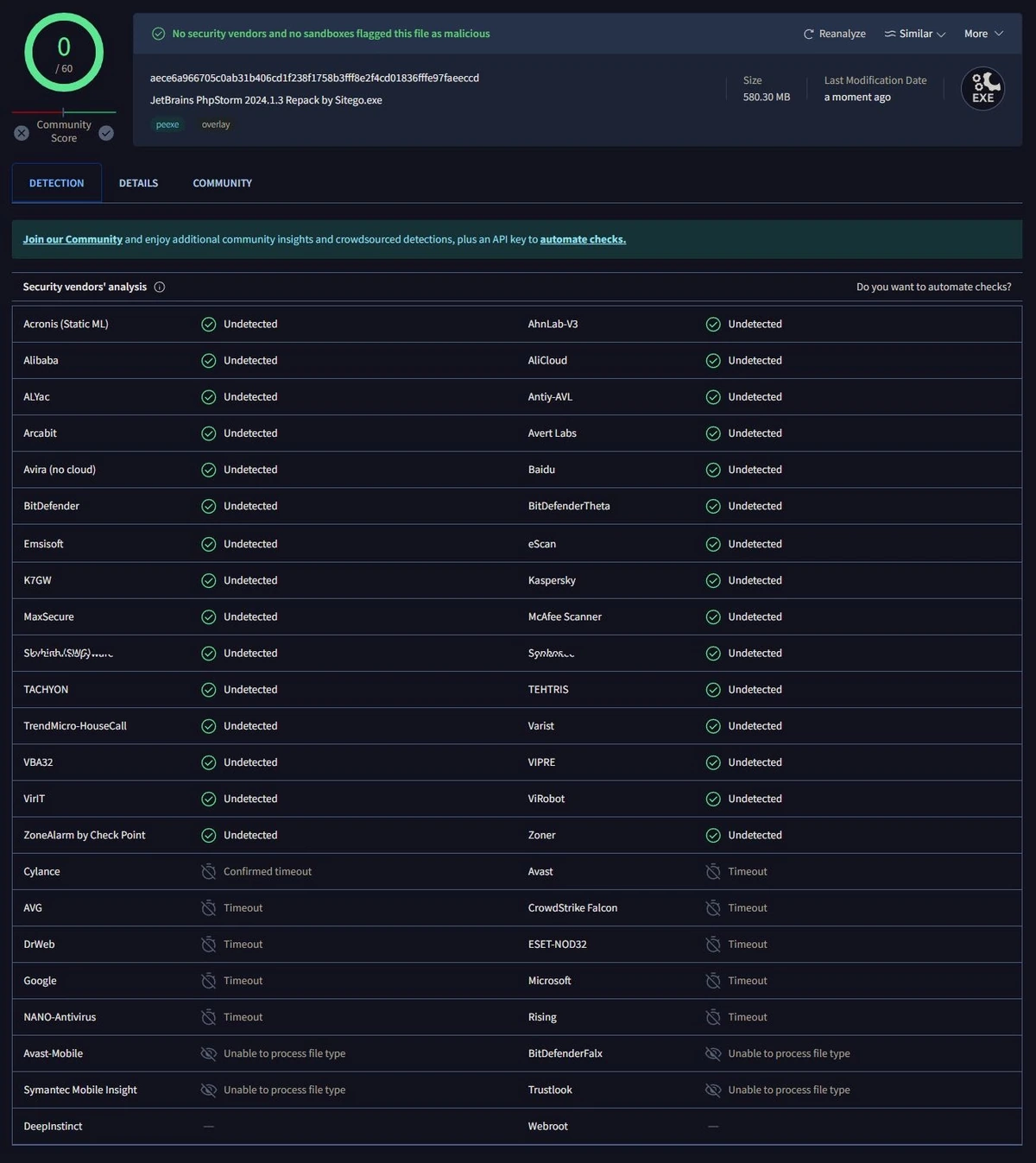This screenshot has width=1036, height=1163.
Task: Select the peexe tag
Action: tap(167, 124)
